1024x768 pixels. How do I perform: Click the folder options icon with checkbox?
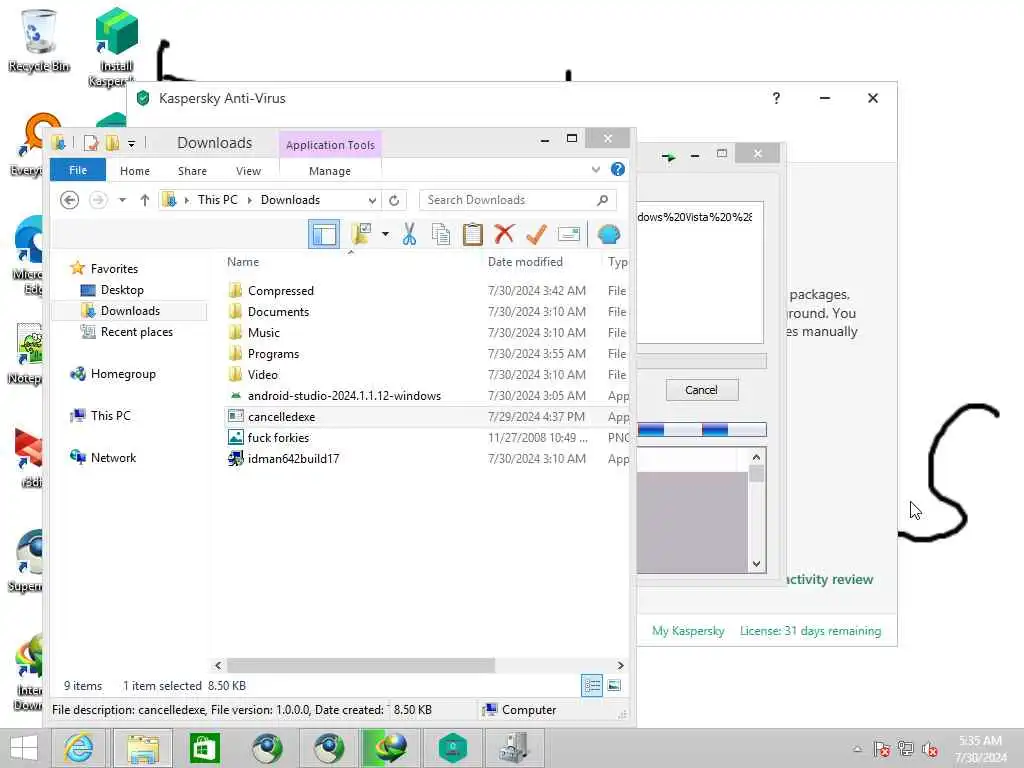click(x=360, y=234)
